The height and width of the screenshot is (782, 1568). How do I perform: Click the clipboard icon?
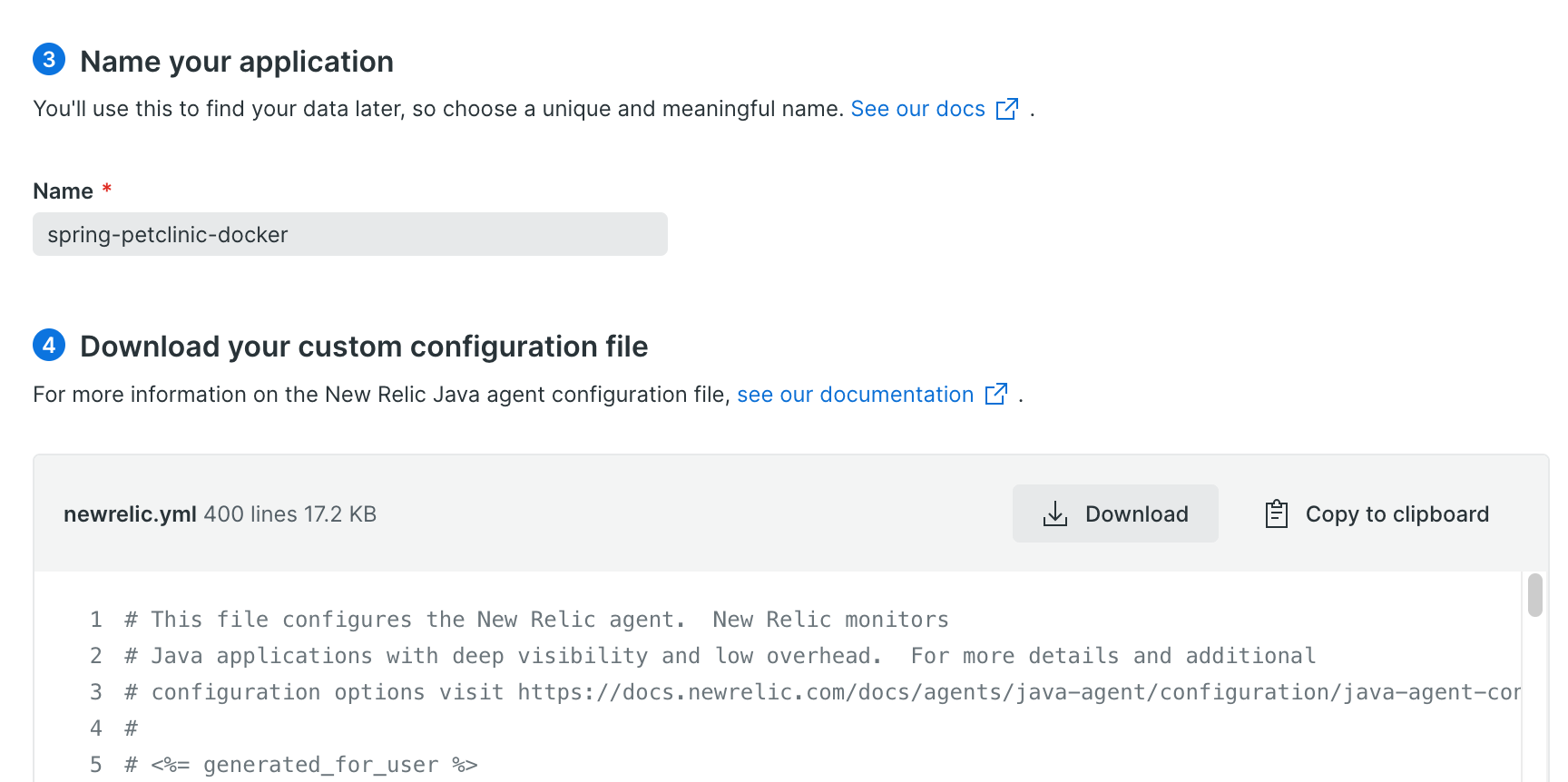[1277, 514]
